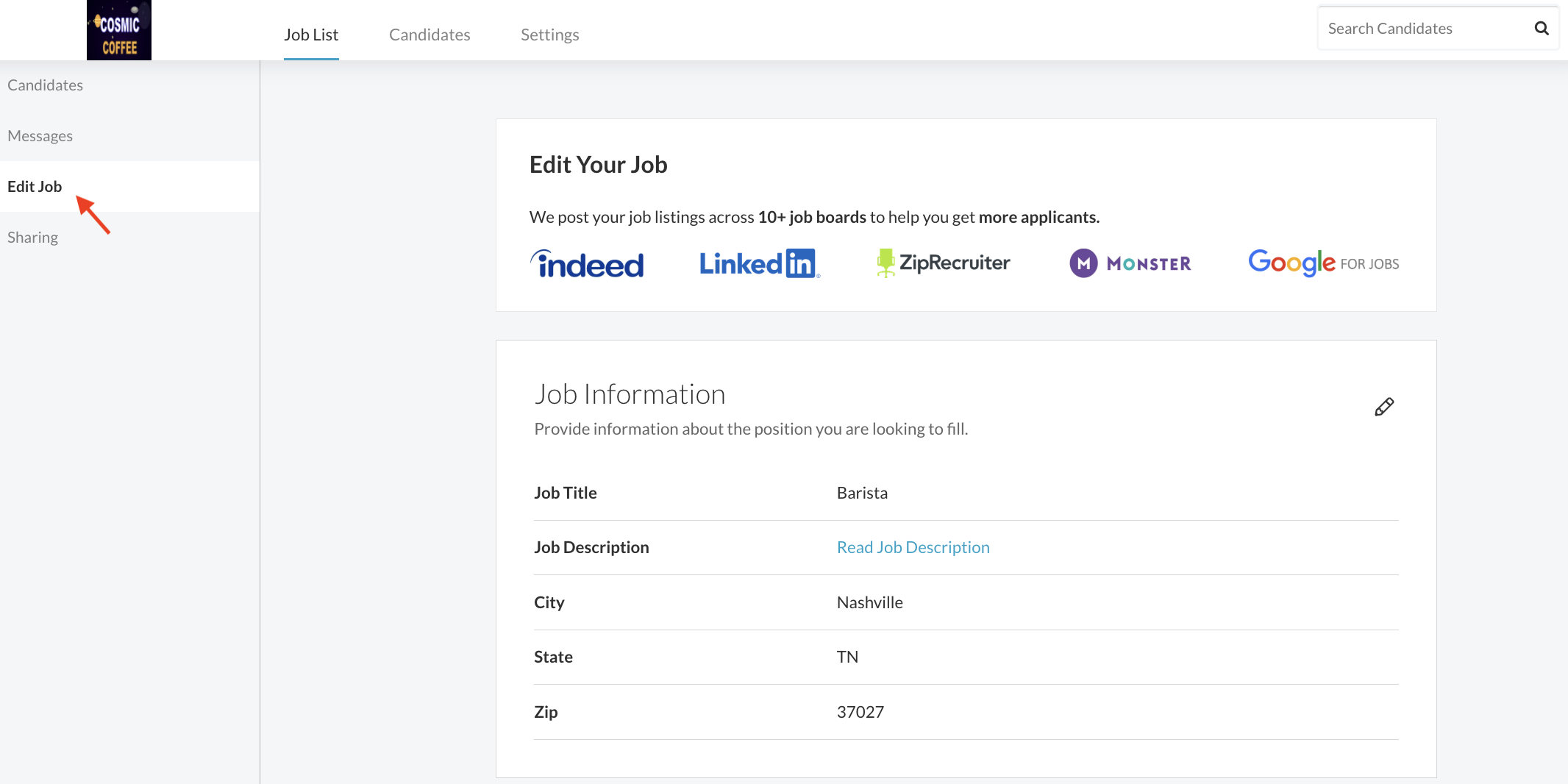Click the Indeed logo
The height and width of the screenshot is (784, 1568).
587,264
